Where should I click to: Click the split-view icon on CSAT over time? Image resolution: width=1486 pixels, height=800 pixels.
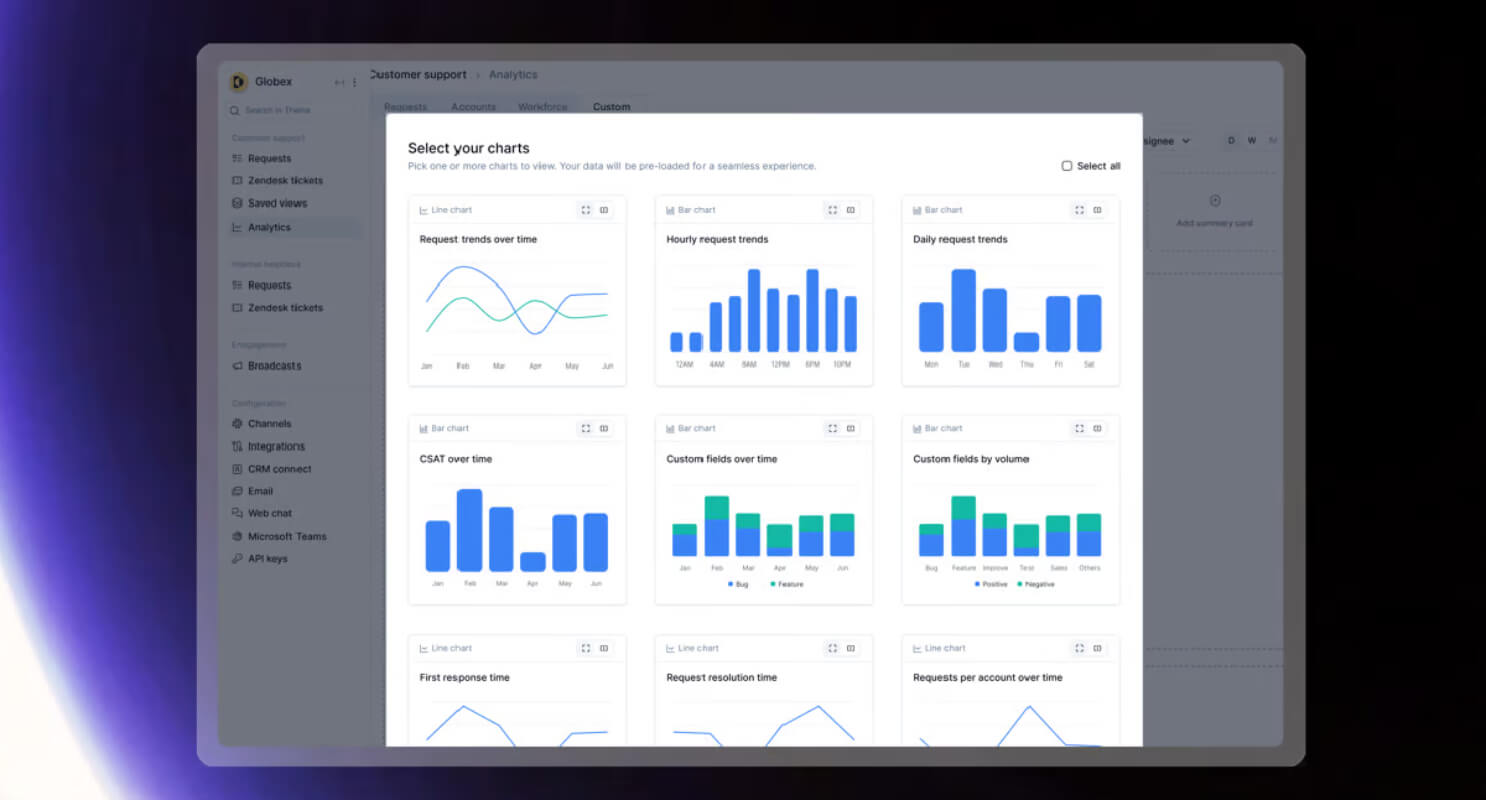pyautogui.click(x=604, y=428)
